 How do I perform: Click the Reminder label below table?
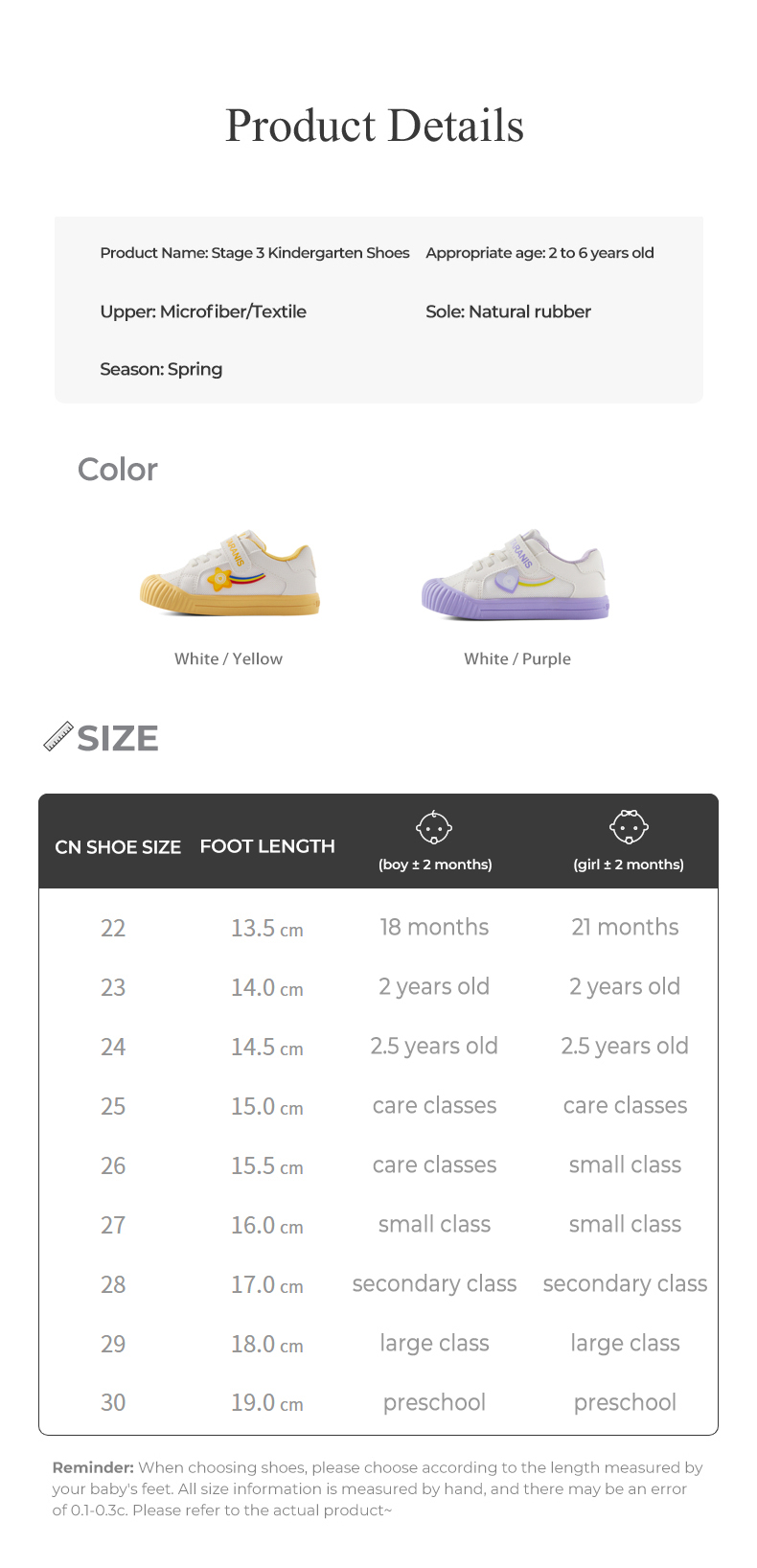pyautogui.click(x=93, y=1467)
